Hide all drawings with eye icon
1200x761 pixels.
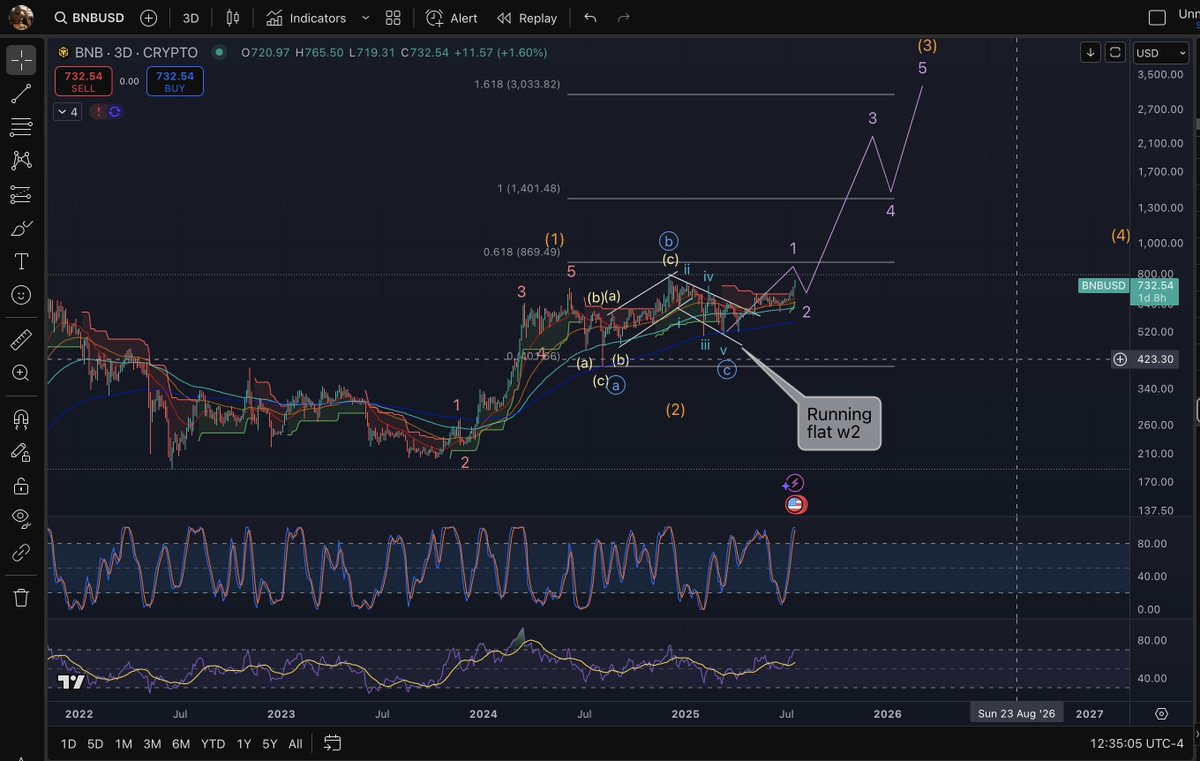click(21, 518)
